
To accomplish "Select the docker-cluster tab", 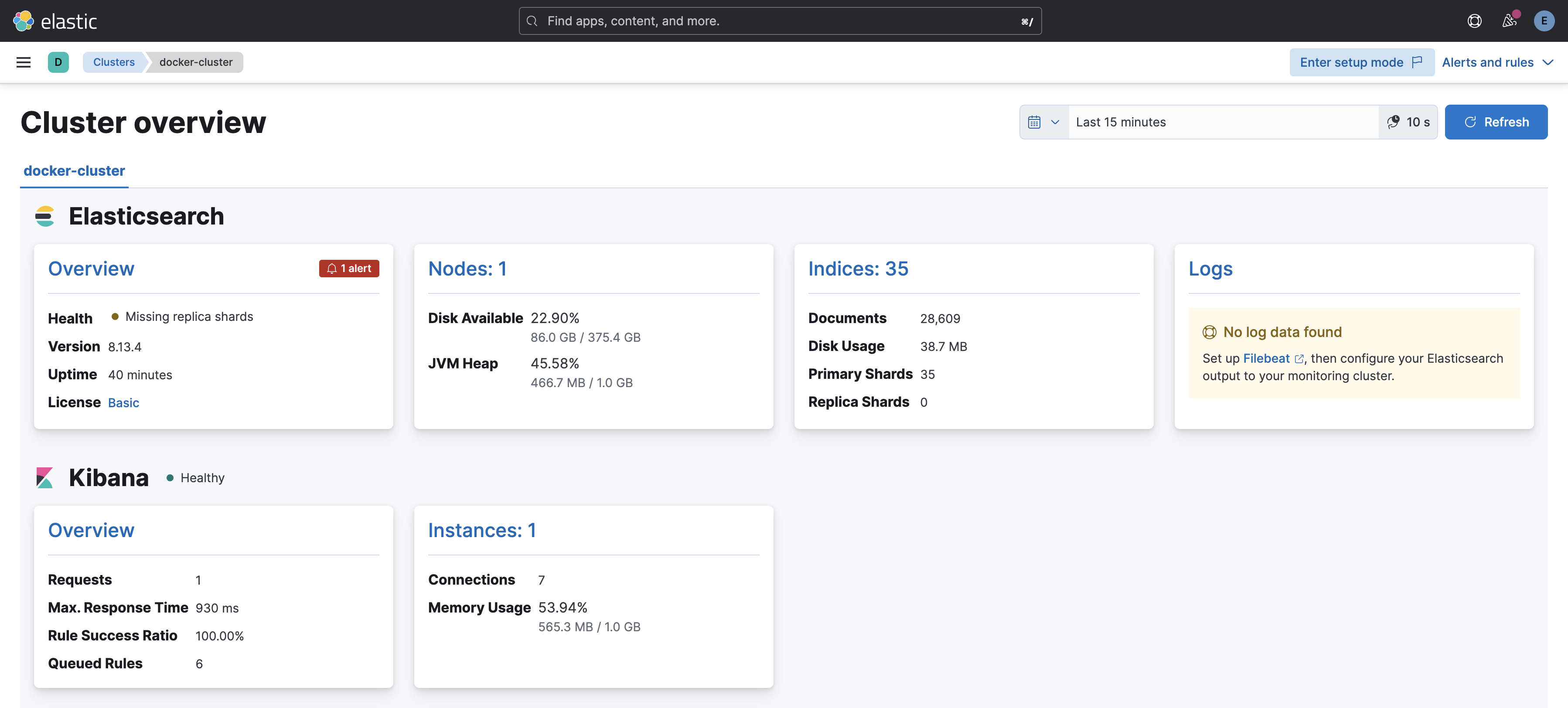I will click(x=74, y=171).
